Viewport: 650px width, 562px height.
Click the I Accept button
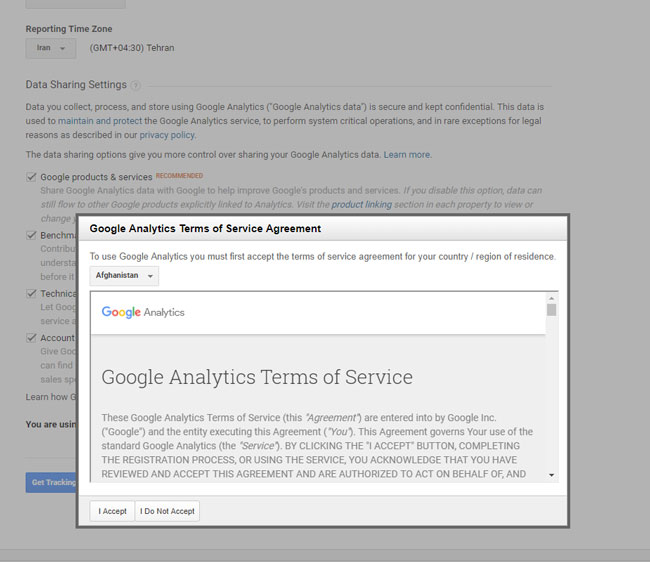point(112,511)
